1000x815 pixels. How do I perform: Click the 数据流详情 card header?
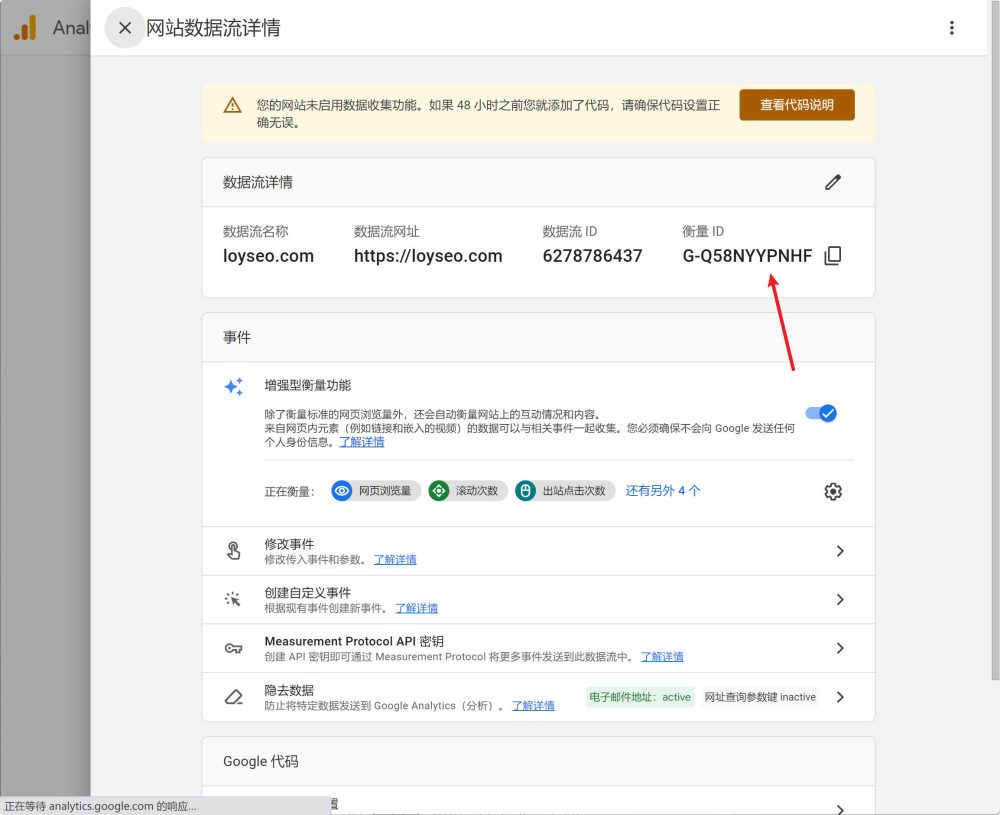tap(258, 182)
